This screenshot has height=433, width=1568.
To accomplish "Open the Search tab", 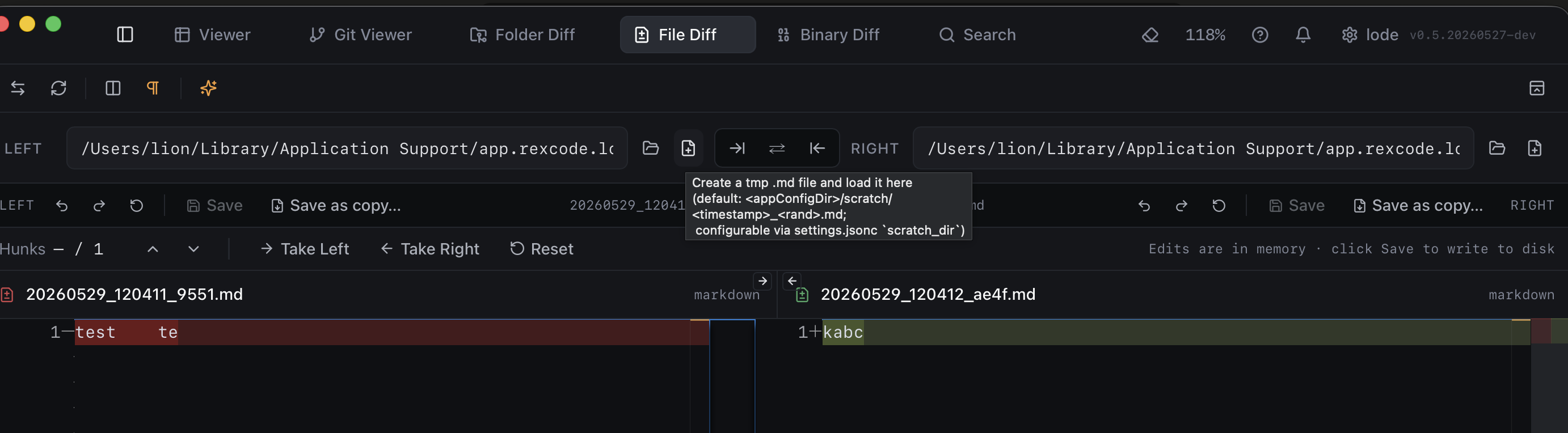I will pyautogui.click(x=977, y=35).
